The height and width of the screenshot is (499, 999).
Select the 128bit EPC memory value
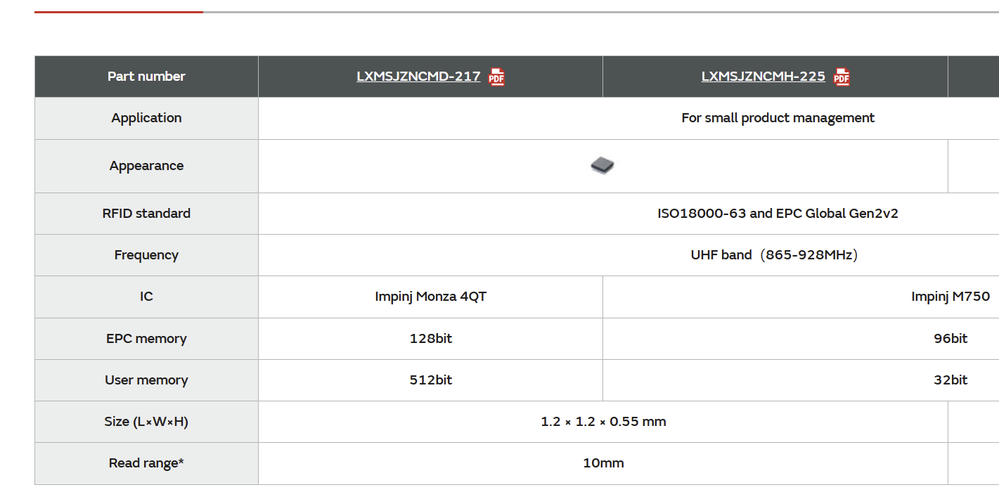(430, 339)
